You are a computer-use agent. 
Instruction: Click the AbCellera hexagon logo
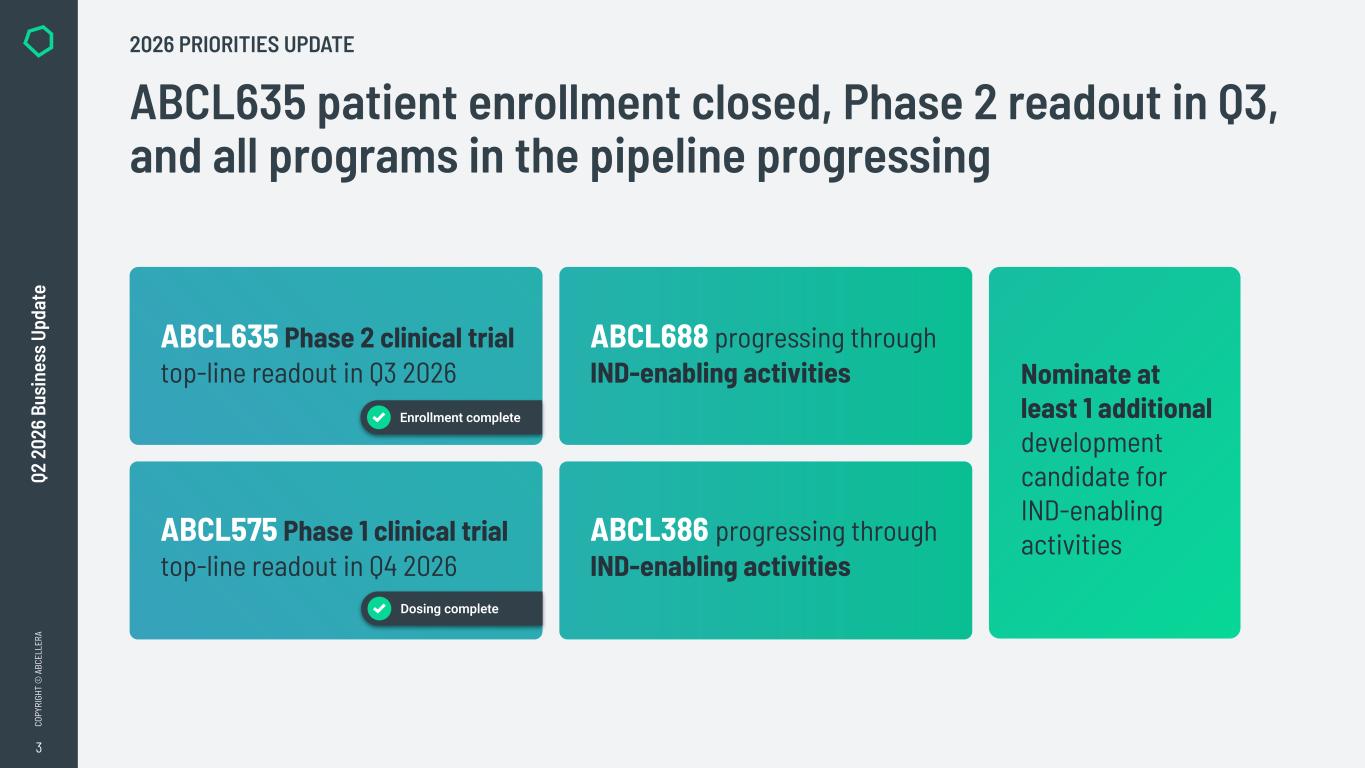[x=38, y=41]
